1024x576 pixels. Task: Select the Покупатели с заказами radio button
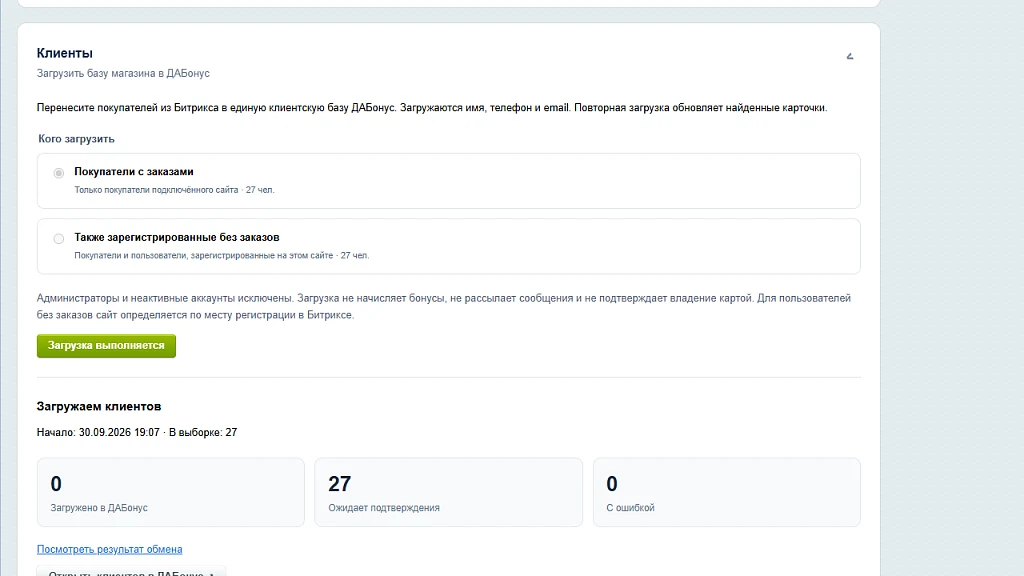tap(59, 173)
